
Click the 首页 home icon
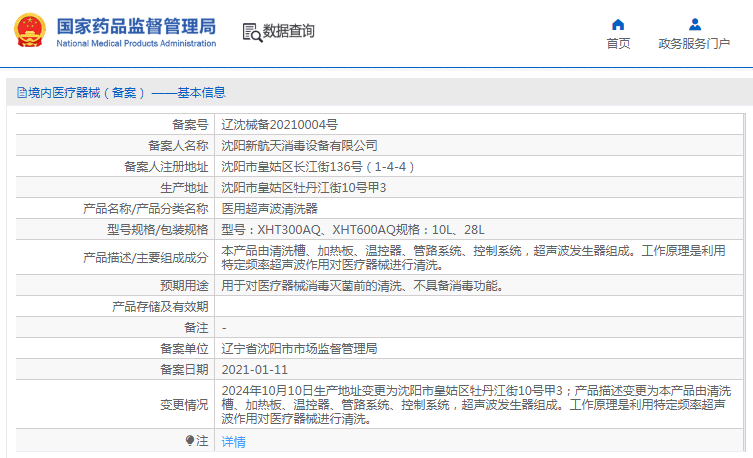click(618, 24)
